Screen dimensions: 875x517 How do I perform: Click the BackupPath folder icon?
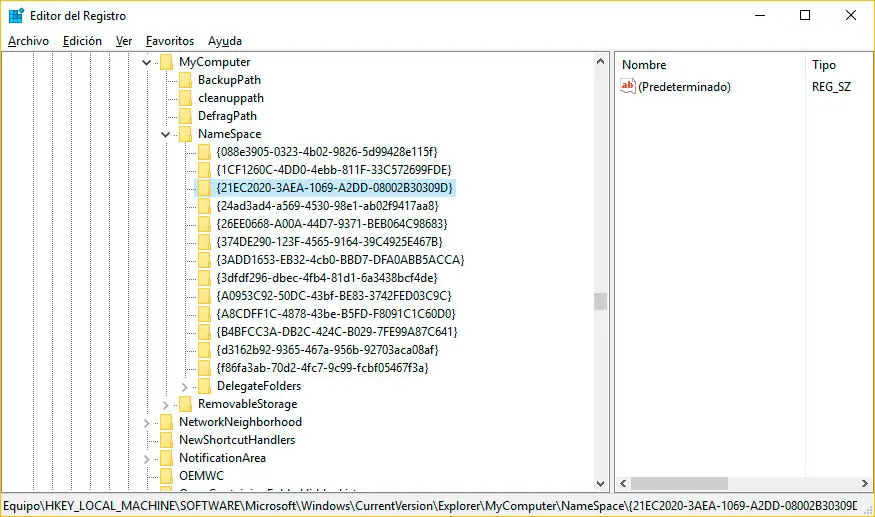point(185,80)
